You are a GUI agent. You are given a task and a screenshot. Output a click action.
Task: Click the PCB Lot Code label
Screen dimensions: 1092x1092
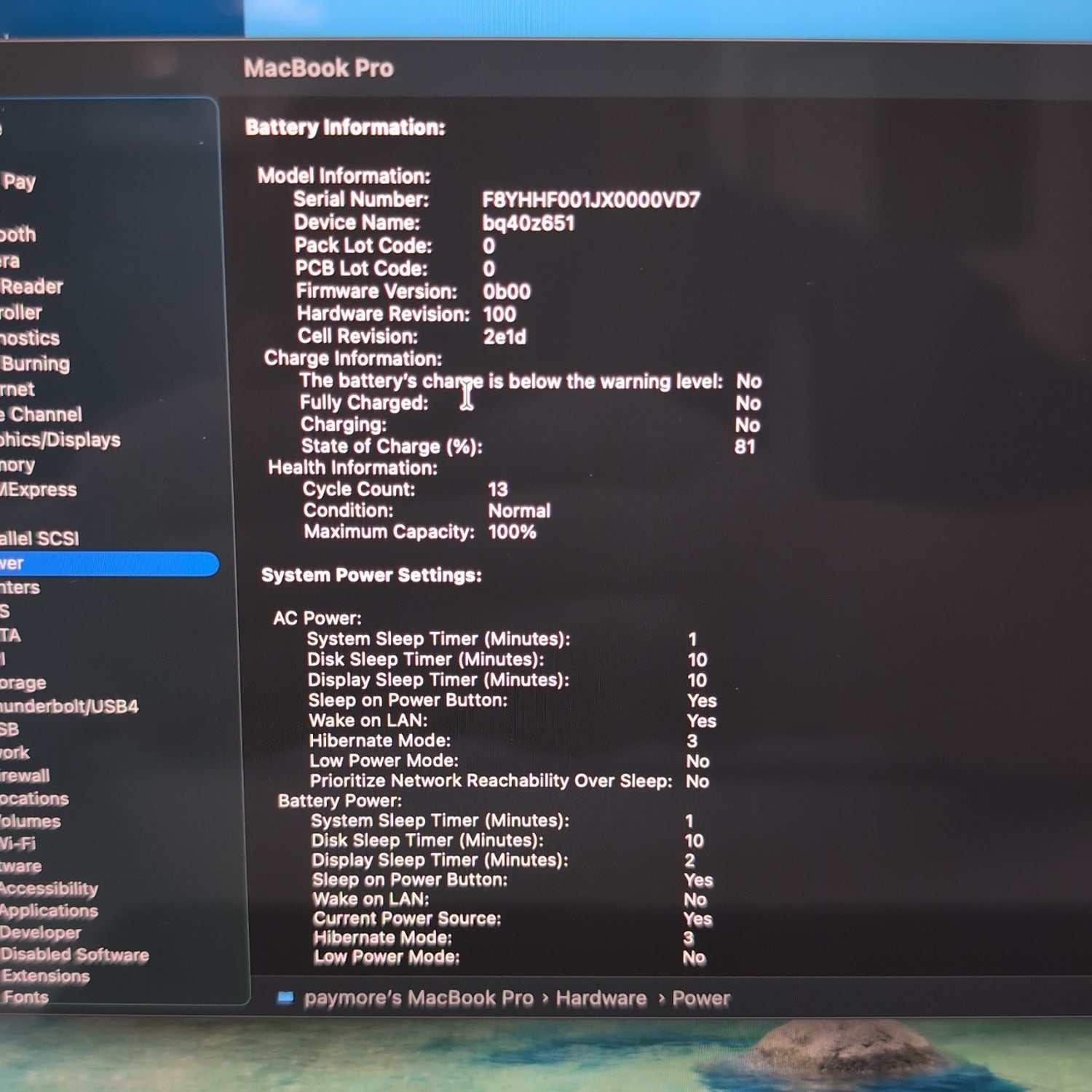point(362,269)
